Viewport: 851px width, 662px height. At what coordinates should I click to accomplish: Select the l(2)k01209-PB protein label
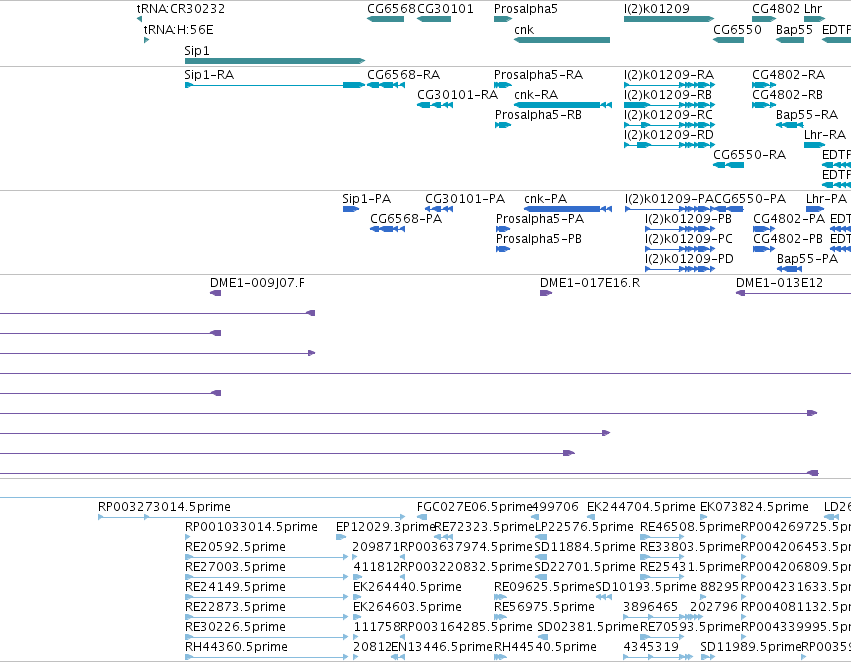click(x=688, y=219)
